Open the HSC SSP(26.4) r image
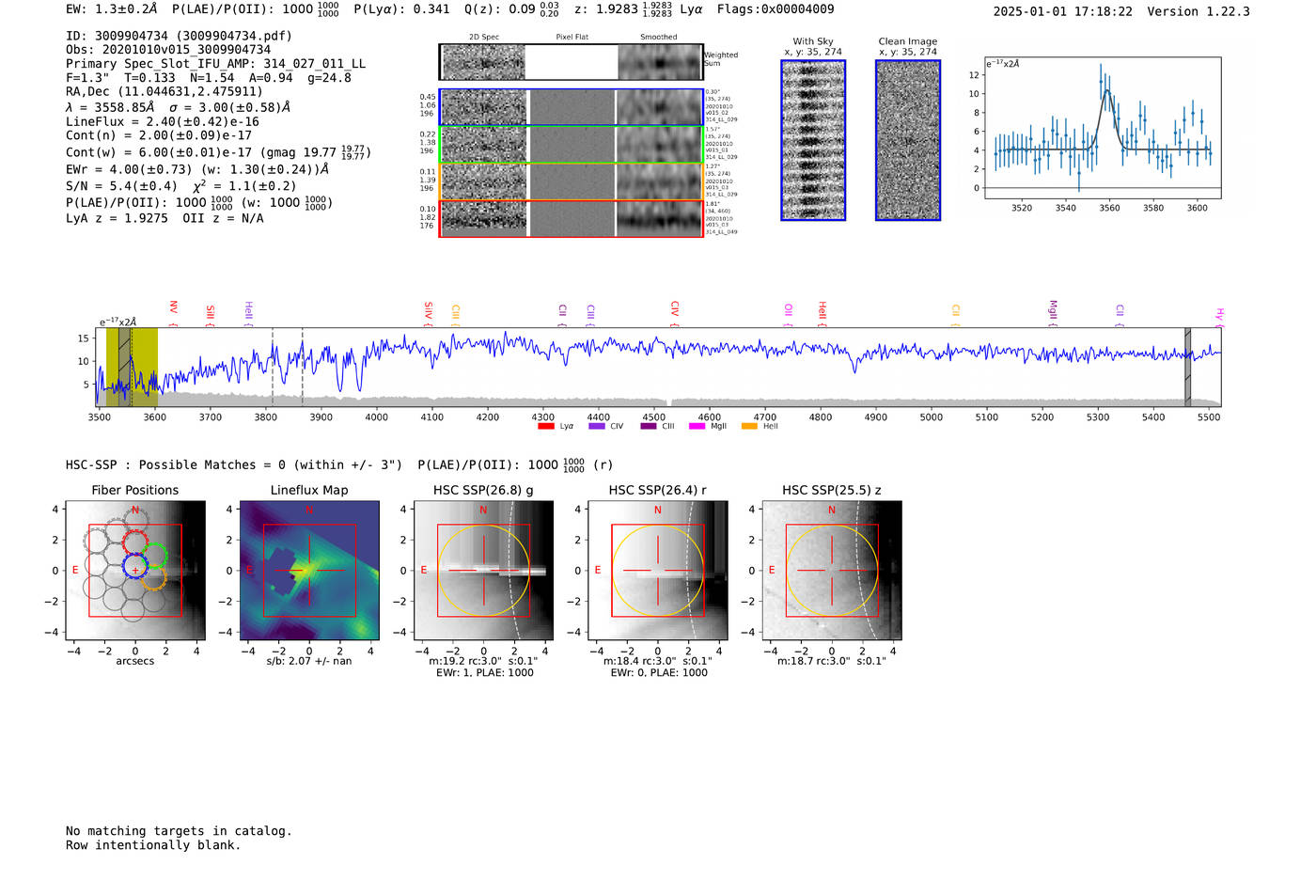The height and width of the screenshot is (896, 1316). click(657, 571)
